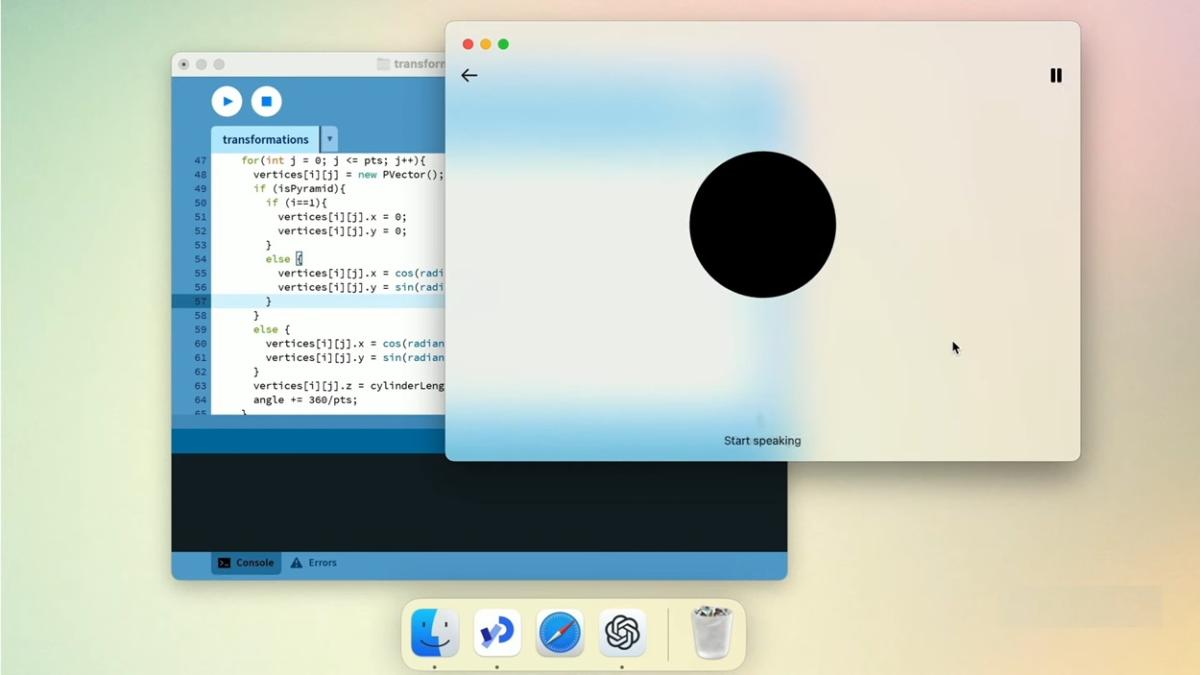1200x675 pixels.
Task: Pause the voice conversation
Action: [1055, 75]
